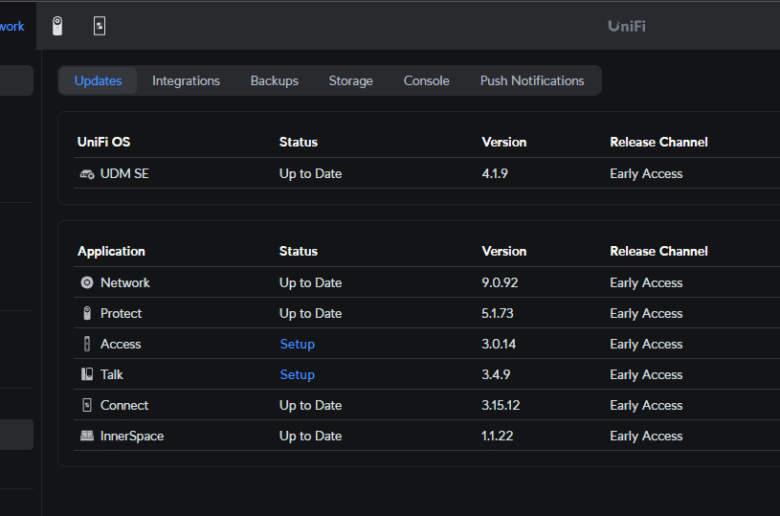The height and width of the screenshot is (516, 780).
Task: Click Early Access channel for Network
Action: 646,283
